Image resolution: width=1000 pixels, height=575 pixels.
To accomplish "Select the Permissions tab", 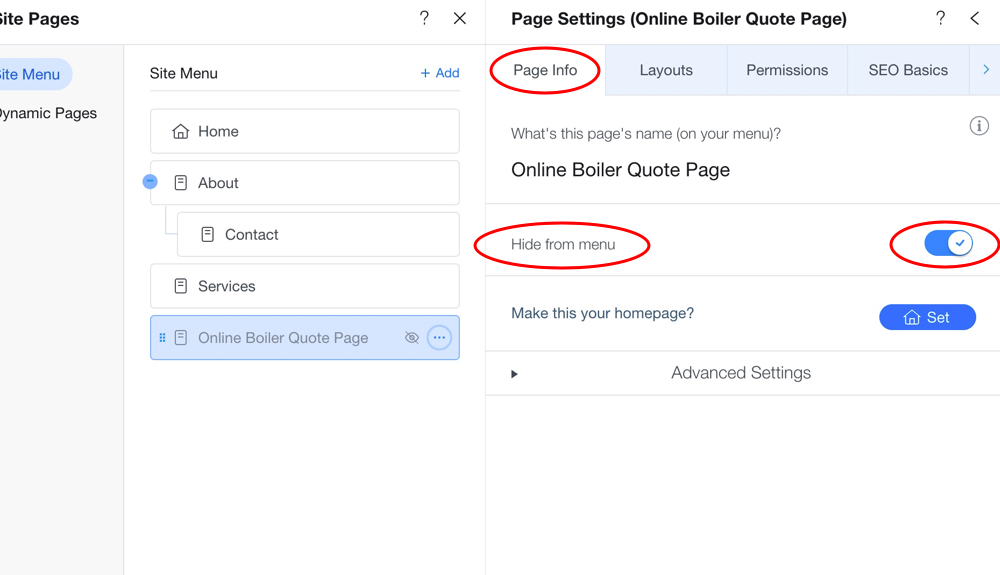I will pos(787,70).
